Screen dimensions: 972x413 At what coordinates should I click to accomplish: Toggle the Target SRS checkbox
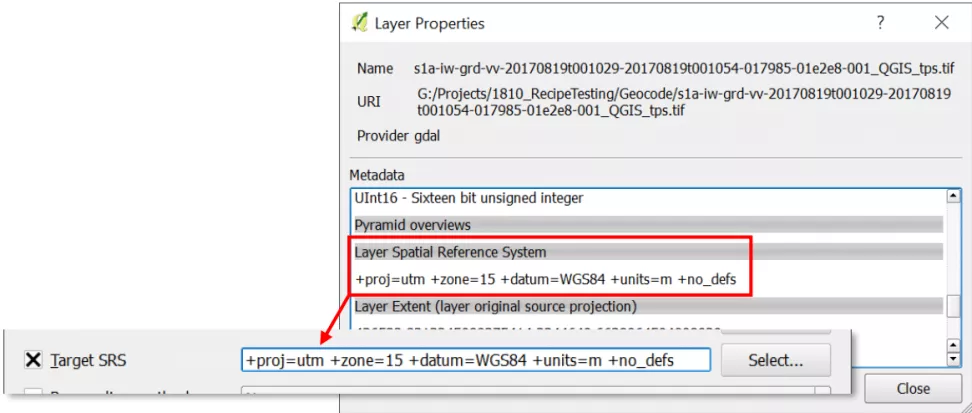(x=33, y=360)
